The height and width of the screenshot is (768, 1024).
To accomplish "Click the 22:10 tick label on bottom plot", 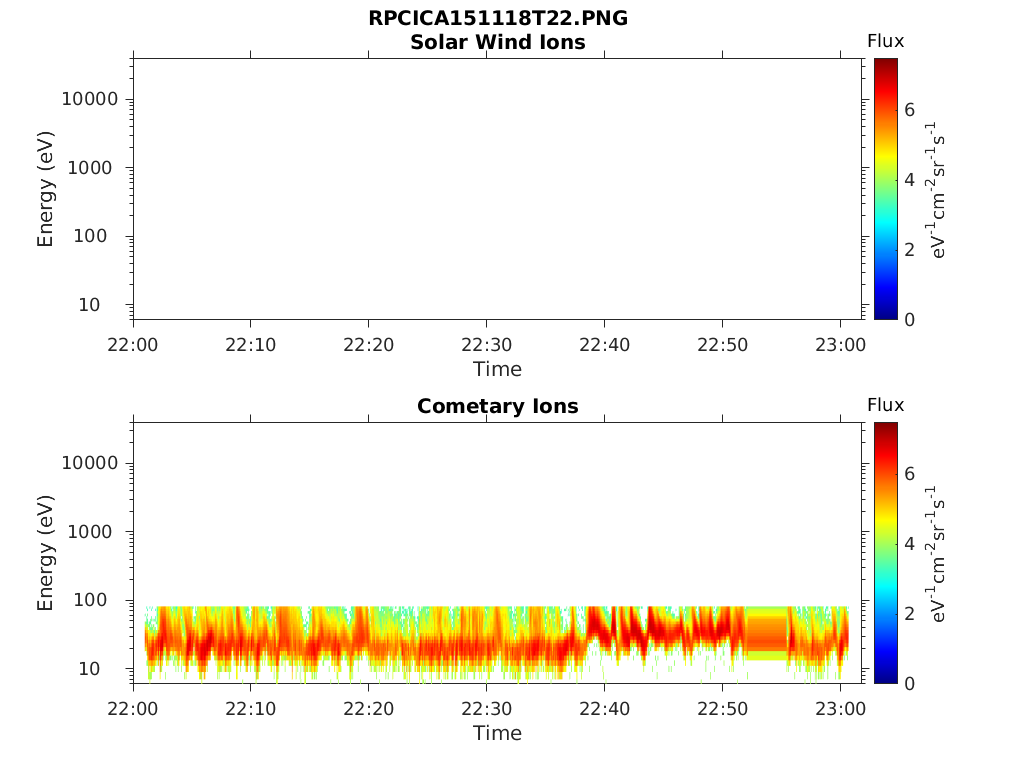I will tap(251, 709).
